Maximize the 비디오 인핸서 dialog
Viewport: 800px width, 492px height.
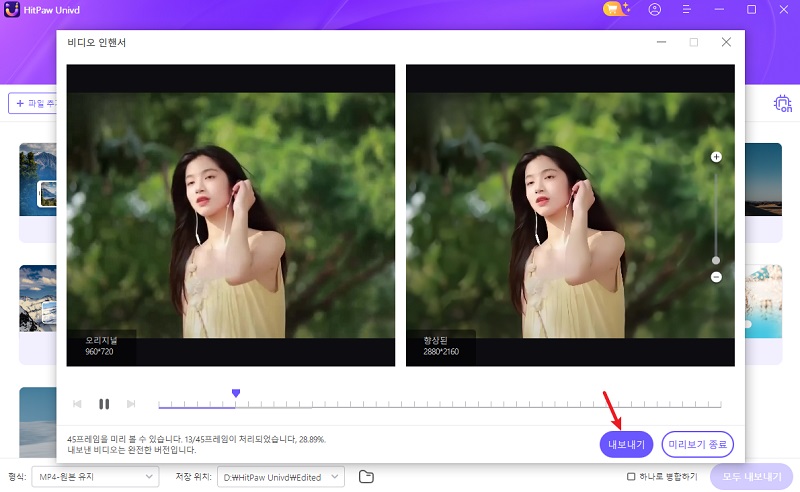point(693,42)
